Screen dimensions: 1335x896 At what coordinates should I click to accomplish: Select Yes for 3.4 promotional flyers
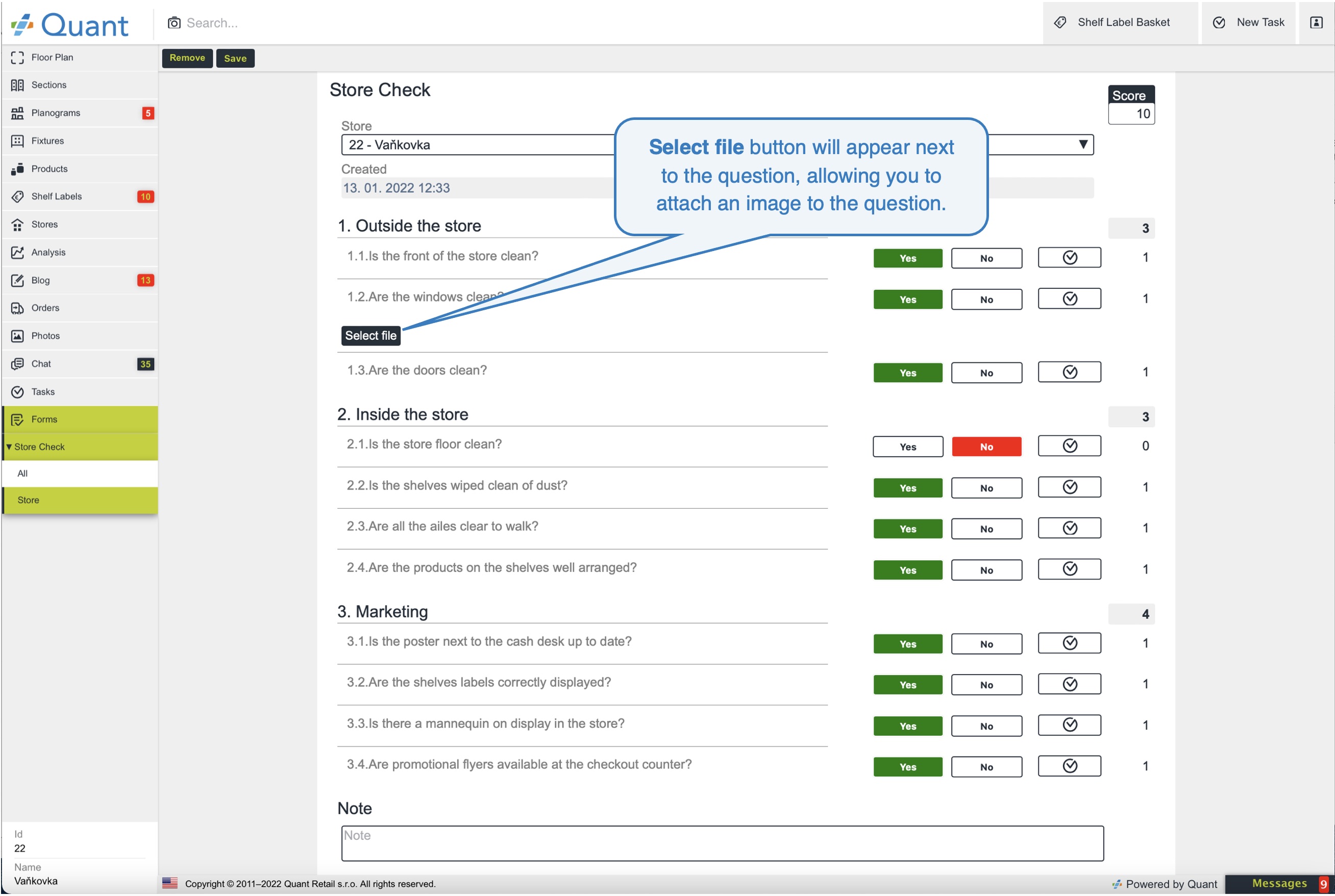click(x=907, y=767)
